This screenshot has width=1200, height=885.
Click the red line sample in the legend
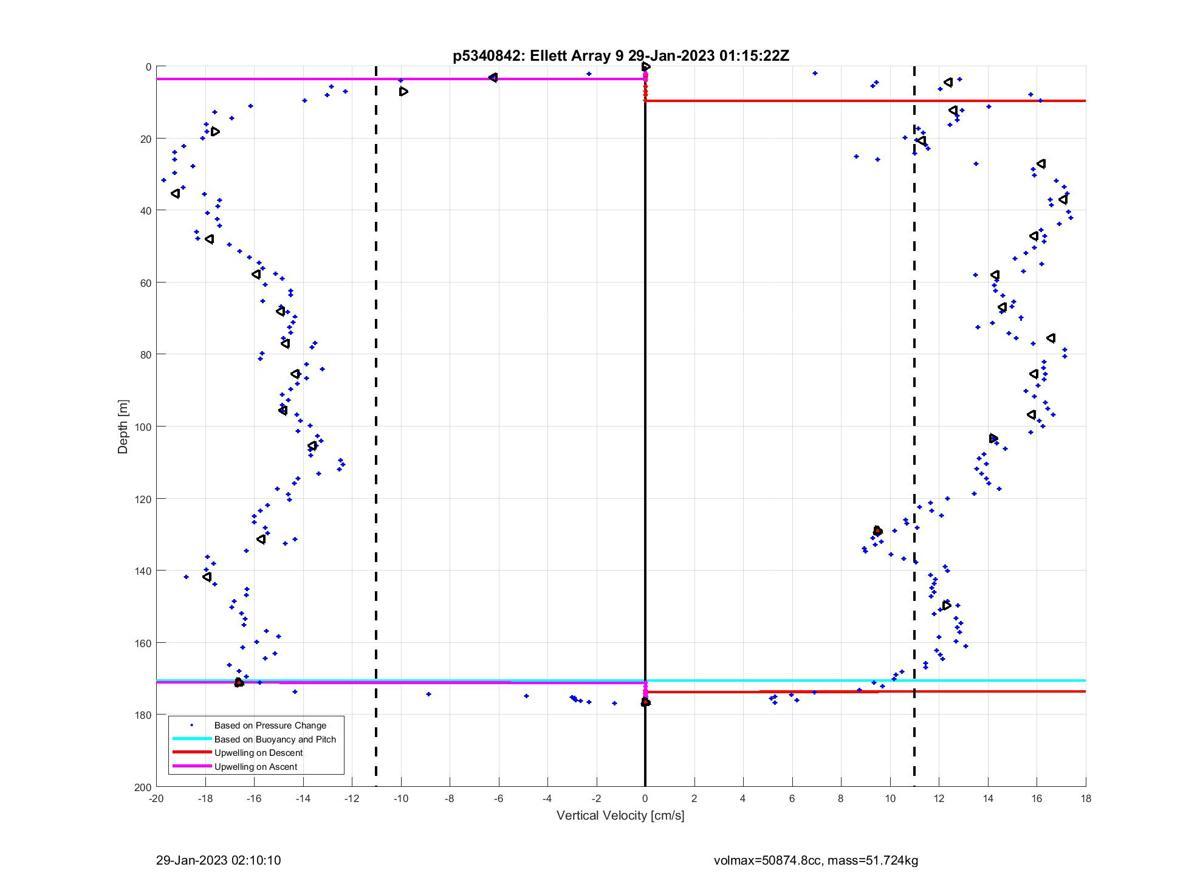(x=191, y=753)
